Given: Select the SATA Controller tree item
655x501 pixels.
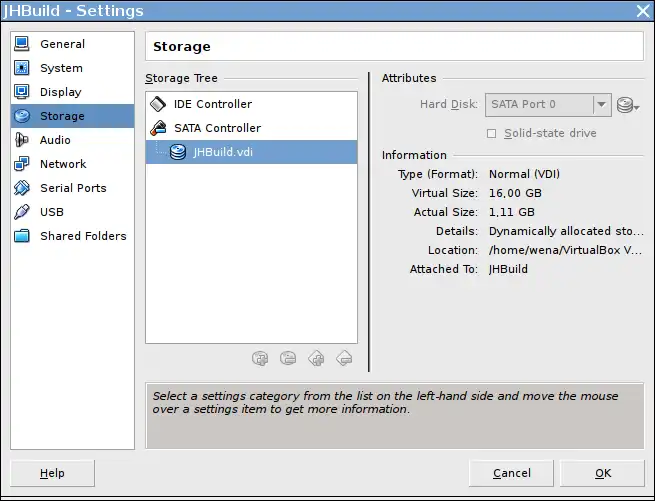Looking at the screenshot, I should [x=251, y=128].
